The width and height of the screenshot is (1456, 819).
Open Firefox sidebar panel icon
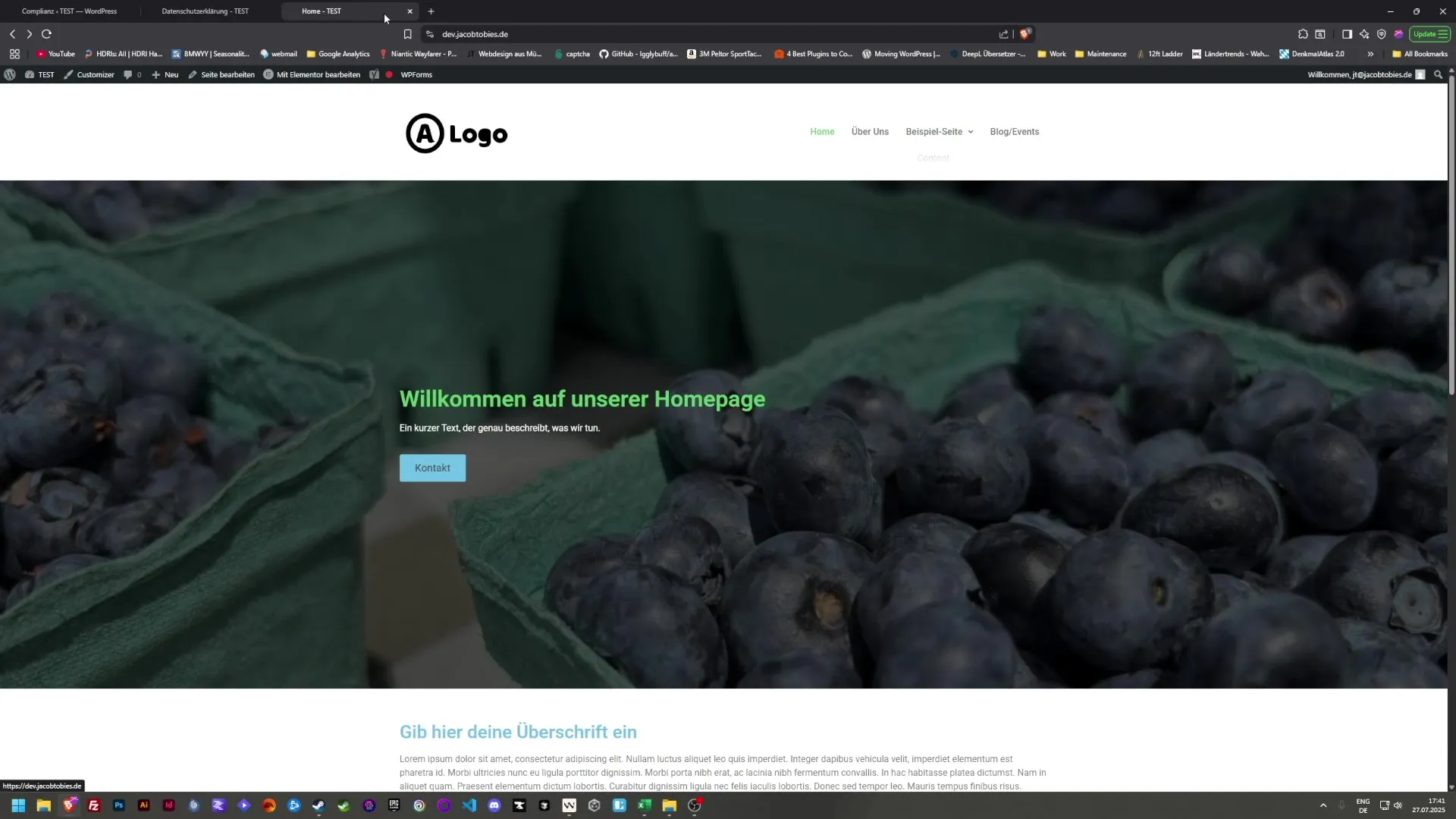point(1348,34)
